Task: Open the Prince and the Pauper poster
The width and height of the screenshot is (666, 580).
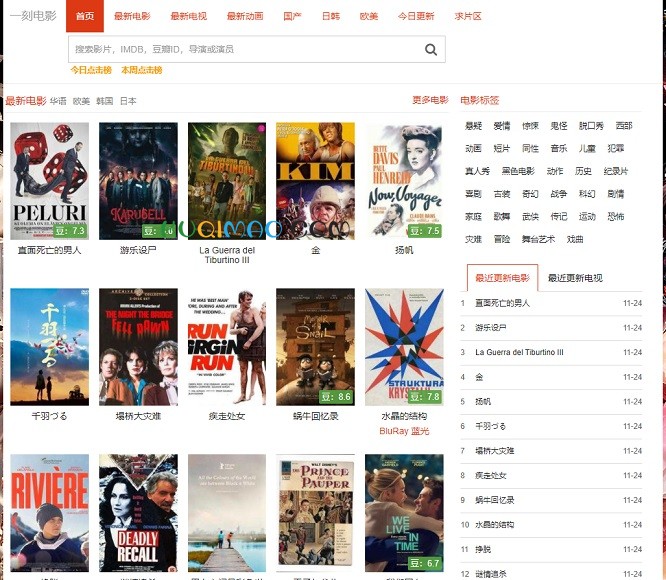Action: pyautogui.click(x=316, y=513)
